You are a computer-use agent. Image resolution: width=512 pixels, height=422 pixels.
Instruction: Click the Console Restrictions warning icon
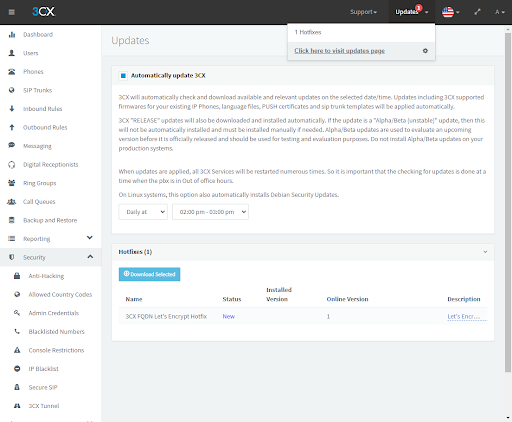(x=17, y=350)
